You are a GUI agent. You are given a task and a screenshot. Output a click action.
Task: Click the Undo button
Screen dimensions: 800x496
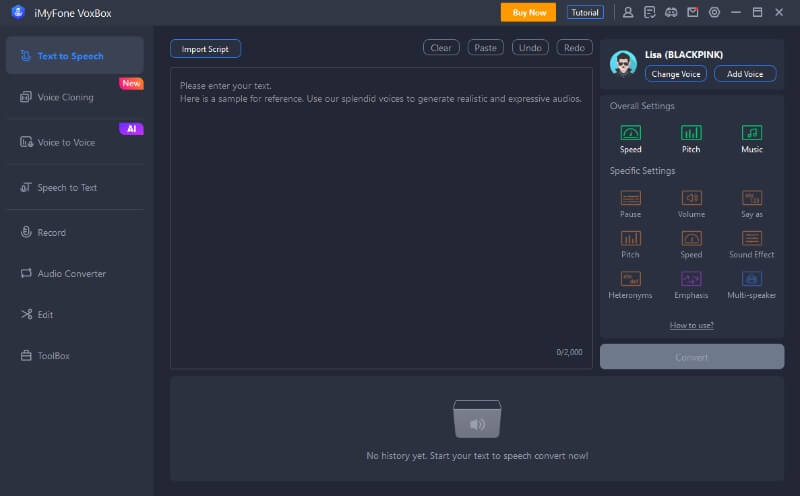530,47
